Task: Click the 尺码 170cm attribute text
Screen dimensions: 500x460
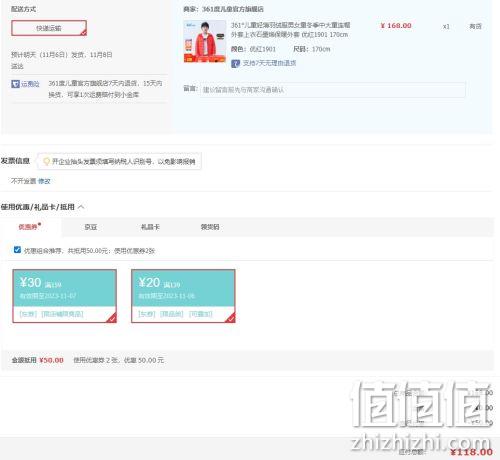Action: click(x=312, y=49)
